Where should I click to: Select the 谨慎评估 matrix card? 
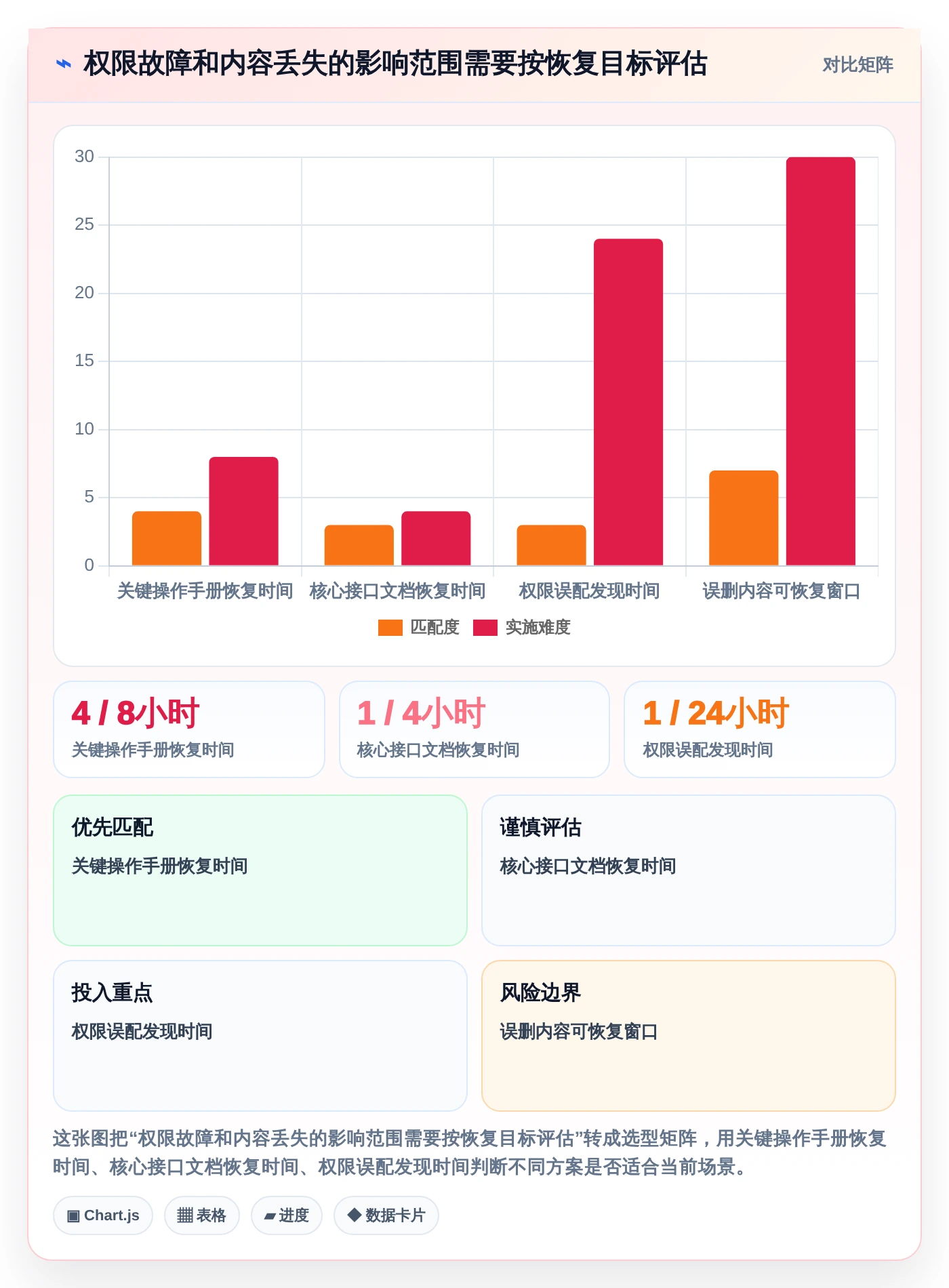[x=689, y=870]
